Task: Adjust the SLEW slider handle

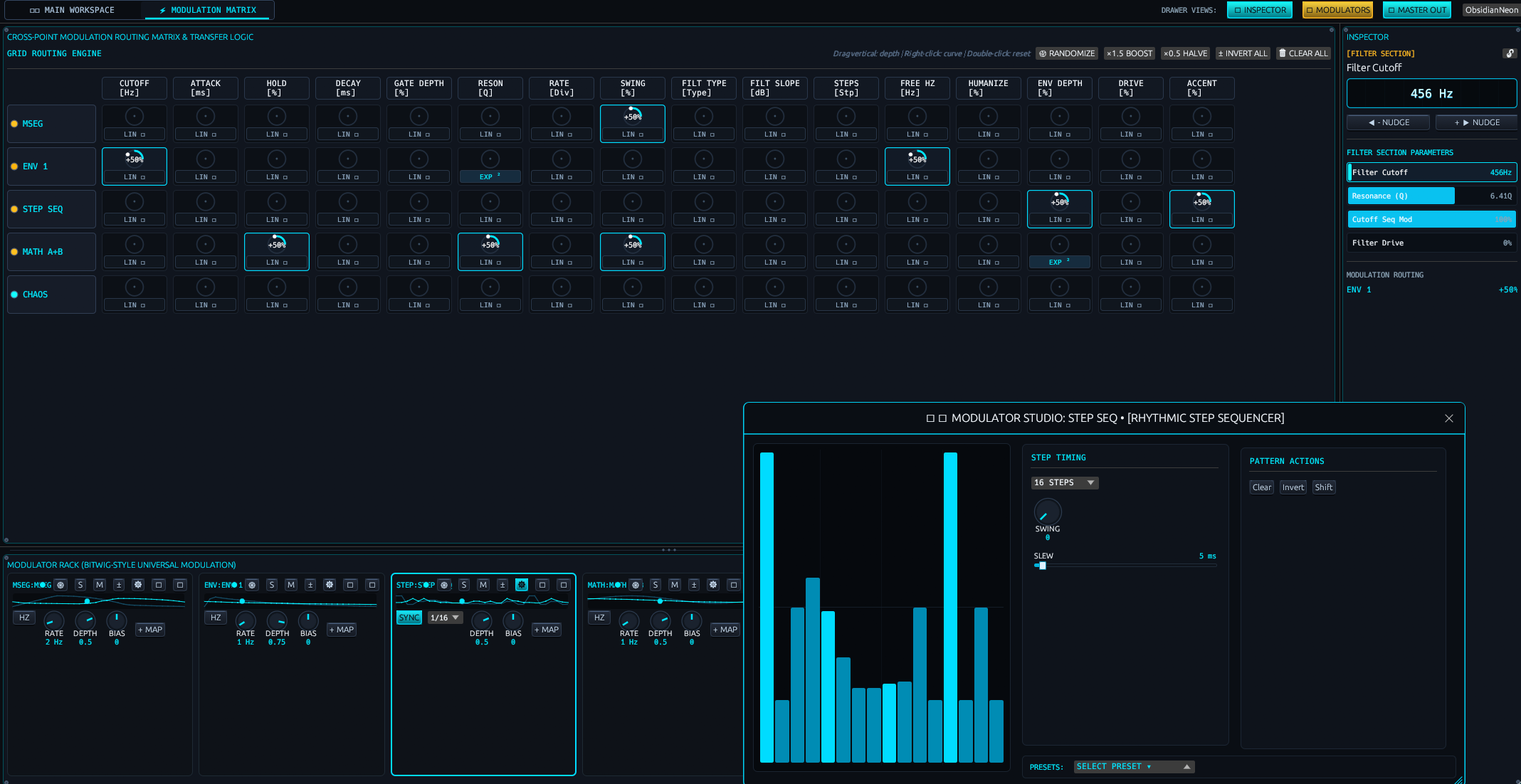Action: [1043, 566]
